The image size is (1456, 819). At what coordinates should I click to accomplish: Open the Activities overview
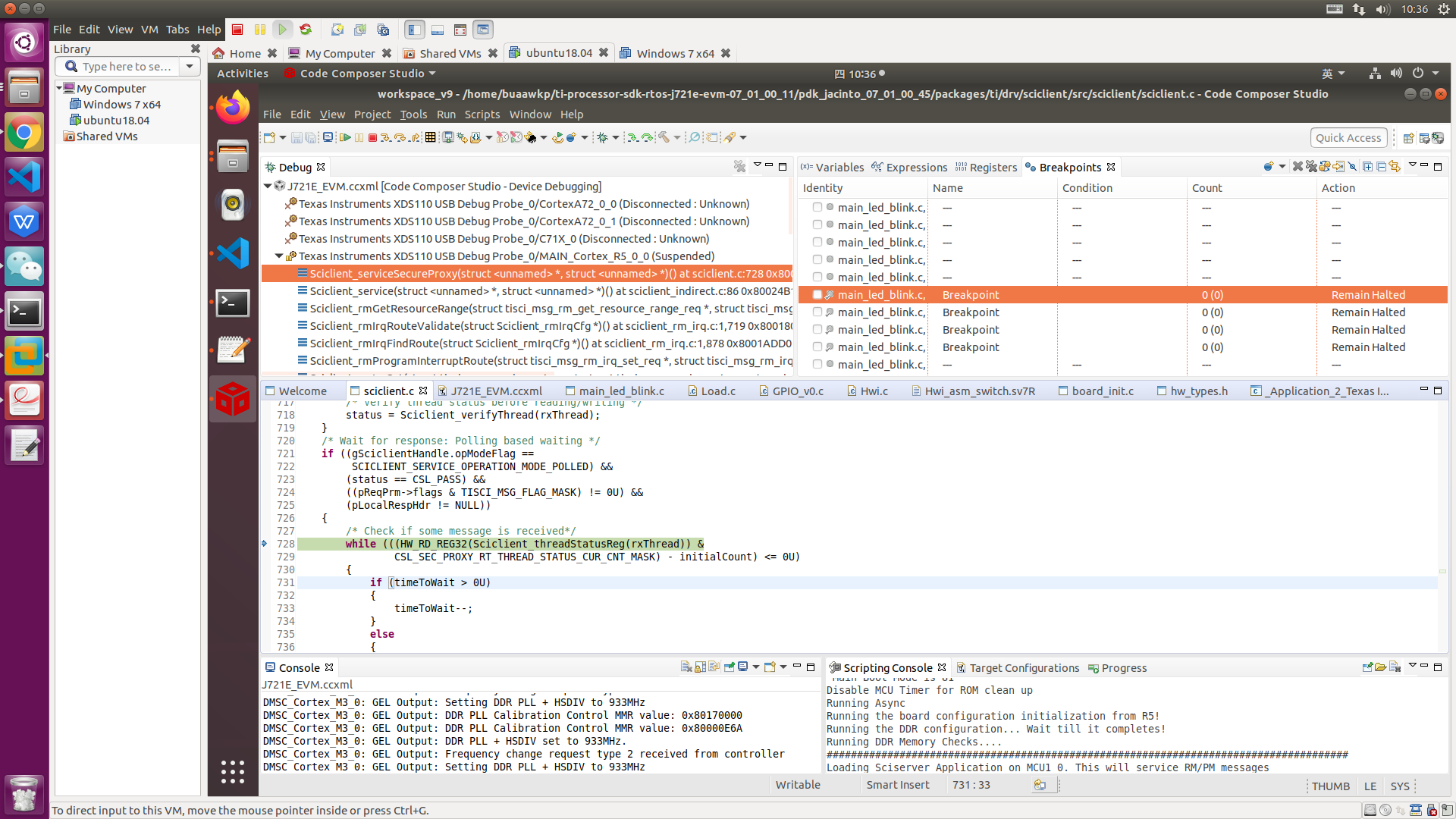click(x=243, y=74)
